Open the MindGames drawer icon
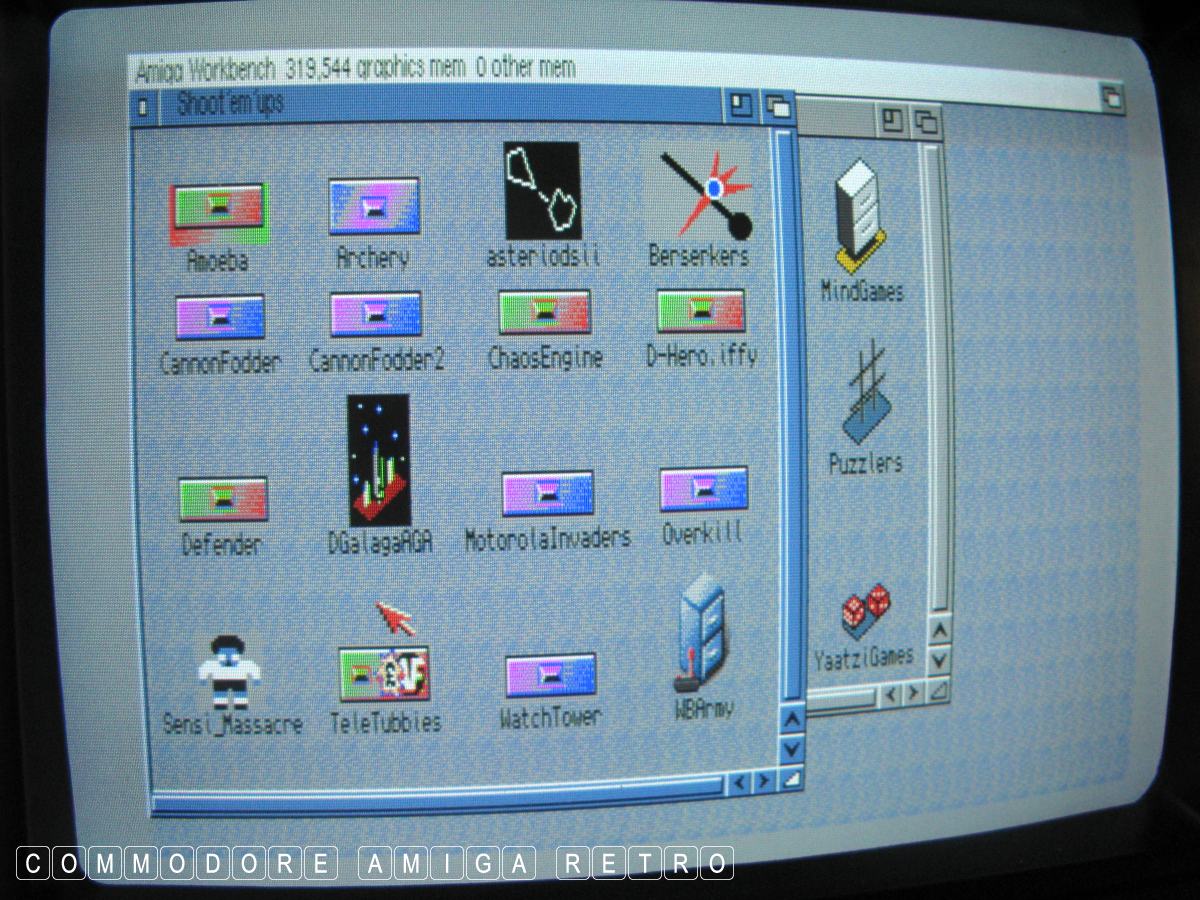Screen dimensions: 1200x900 pos(858,215)
